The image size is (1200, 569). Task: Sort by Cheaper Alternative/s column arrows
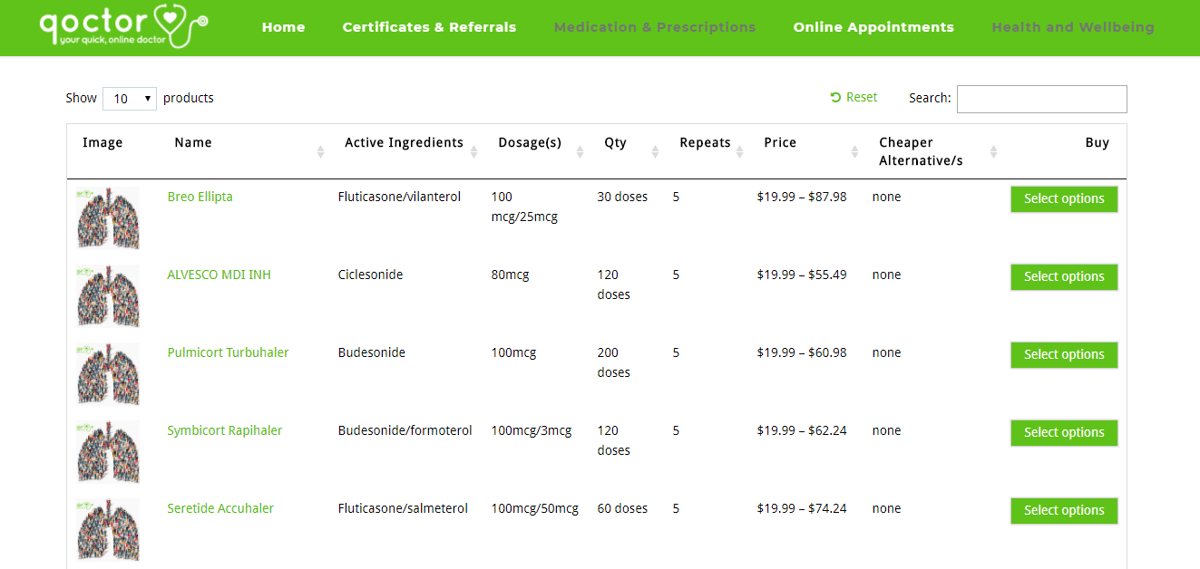pyautogui.click(x=993, y=151)
